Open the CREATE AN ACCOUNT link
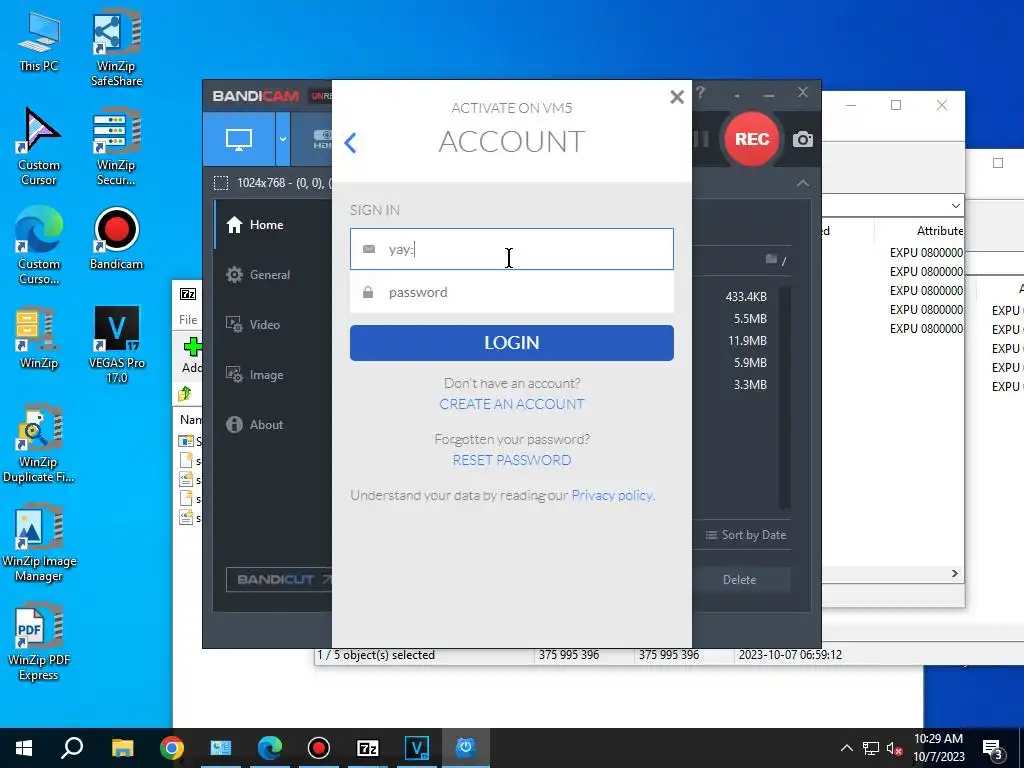 pyautogui.click(x=511, y=404)
